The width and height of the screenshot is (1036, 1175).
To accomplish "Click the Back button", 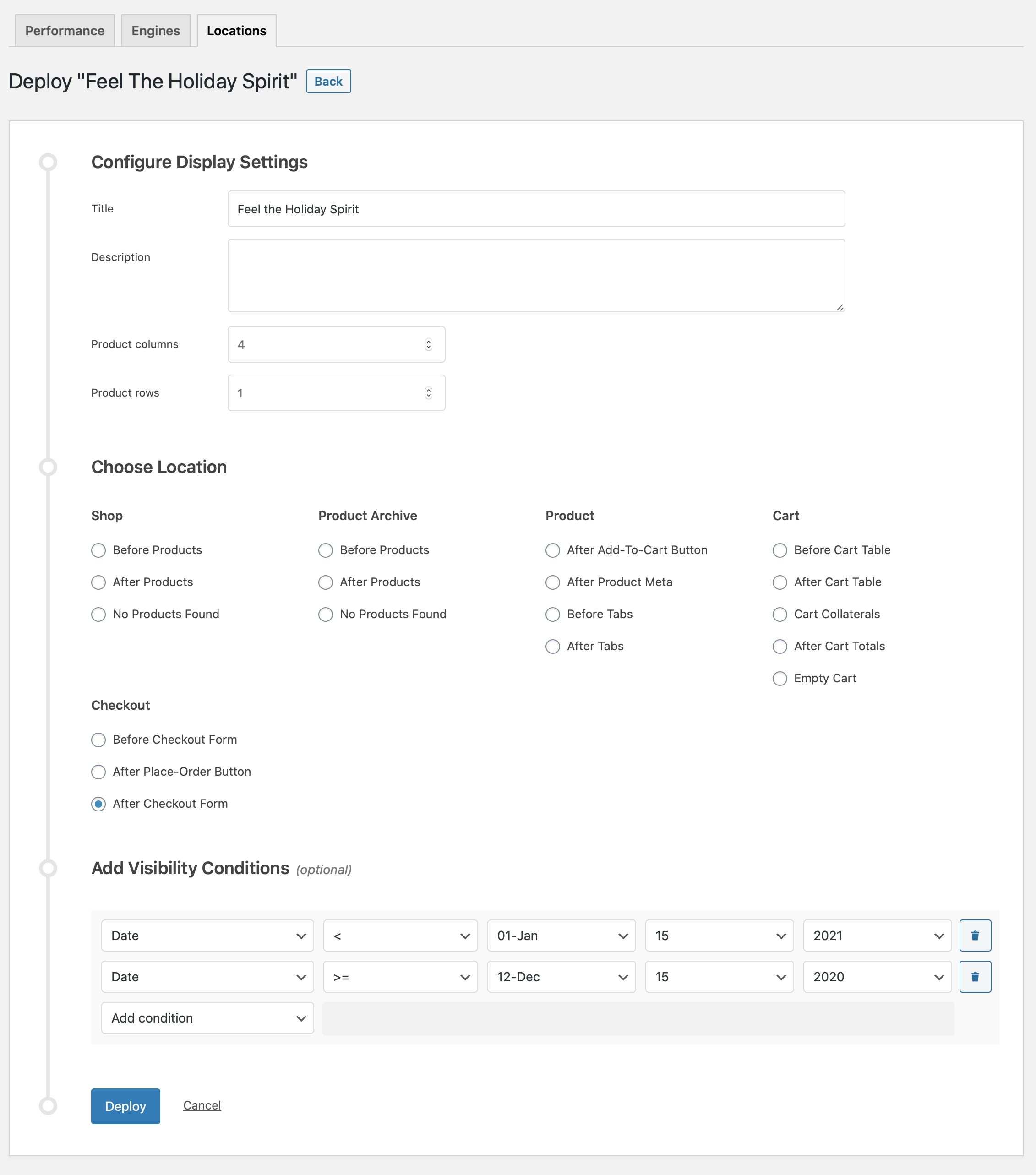I will (x=328, y=81).
